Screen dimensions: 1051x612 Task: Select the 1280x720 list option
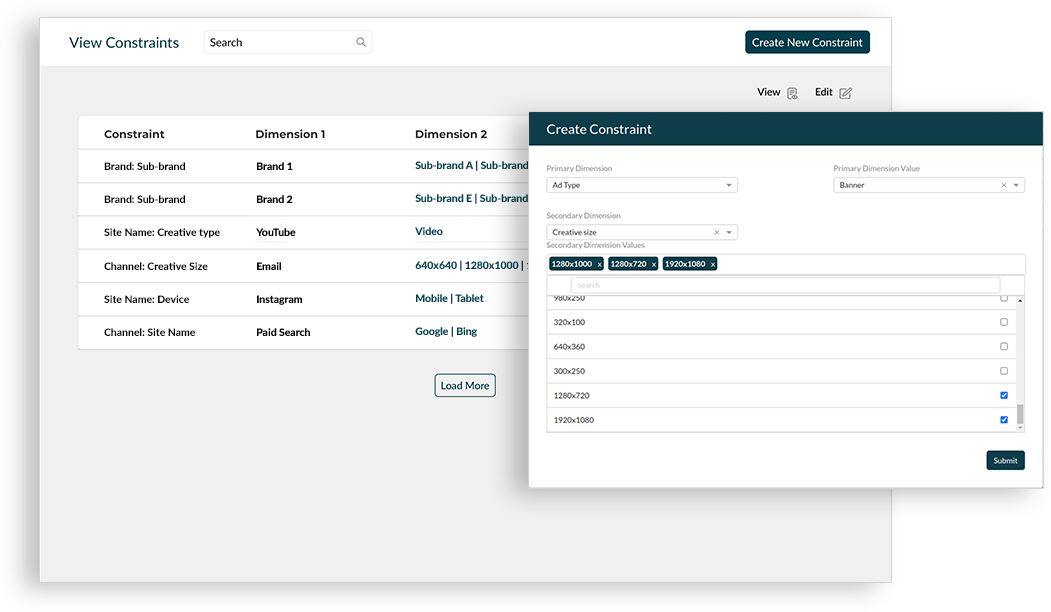coord(782,395)
